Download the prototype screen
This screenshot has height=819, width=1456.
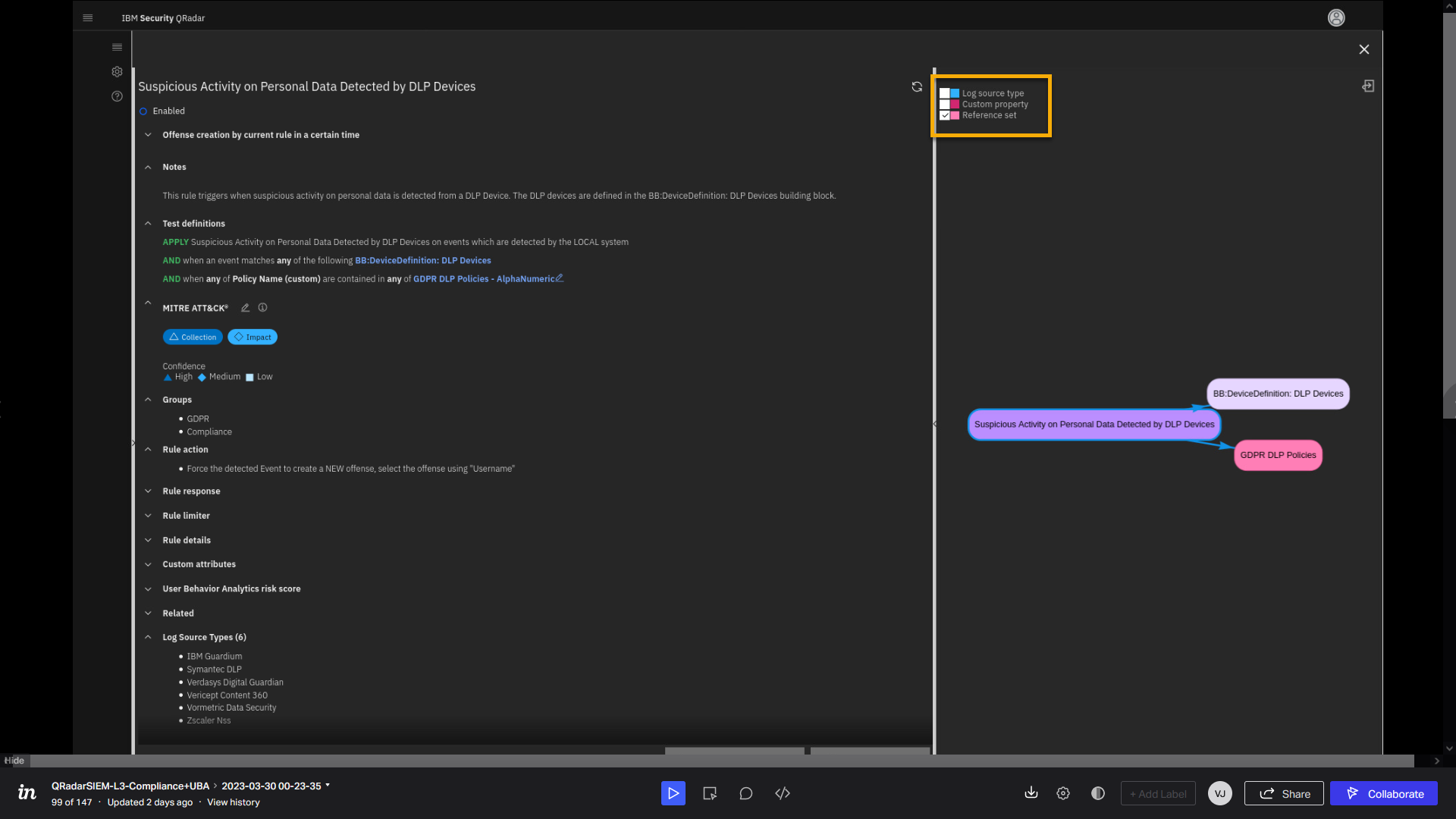(x=1031, y=793)
